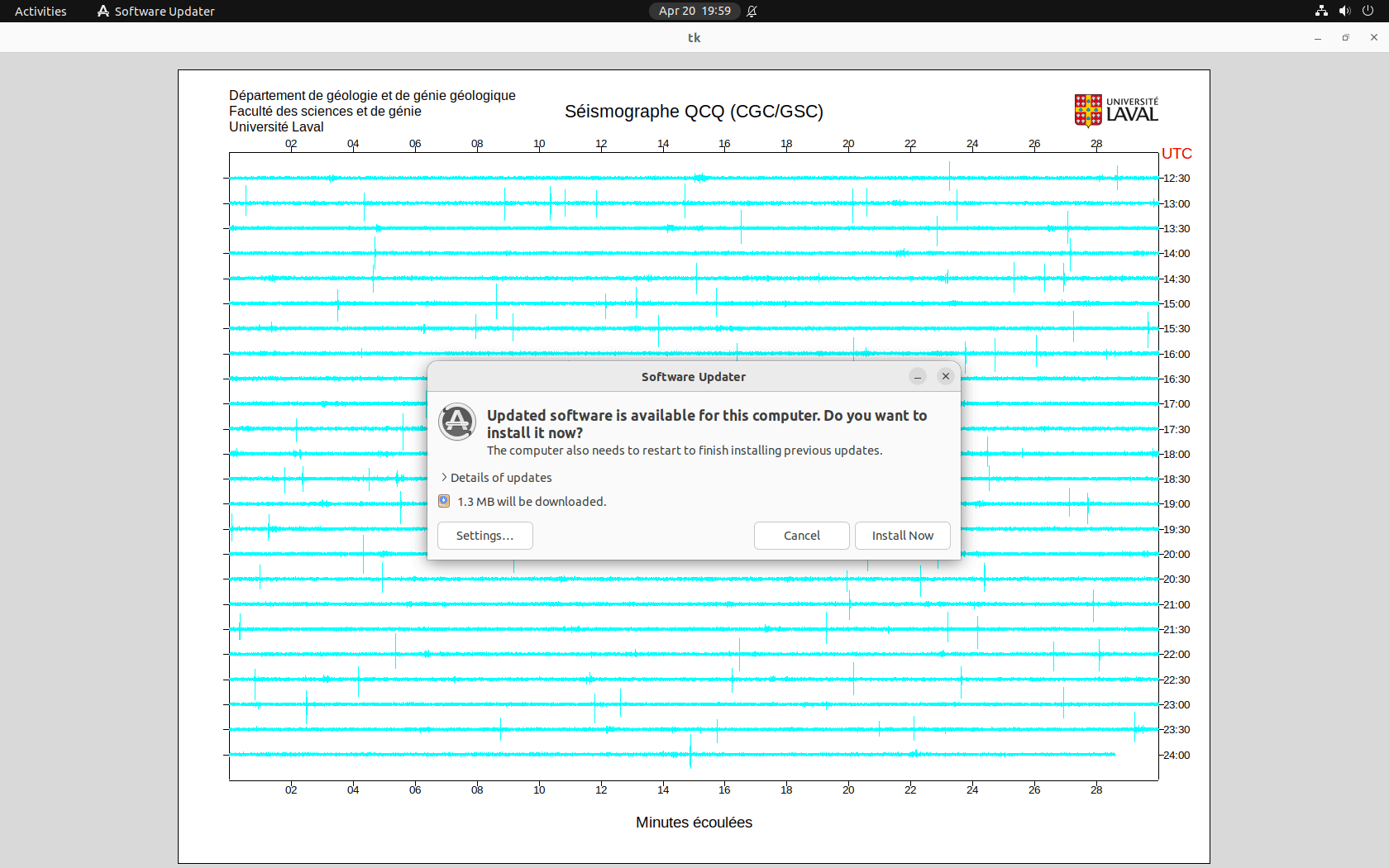Click the download package icon beside 1.3 MB
The width and height of the screenshot is (1389, 868).
[x=444, y=501]
